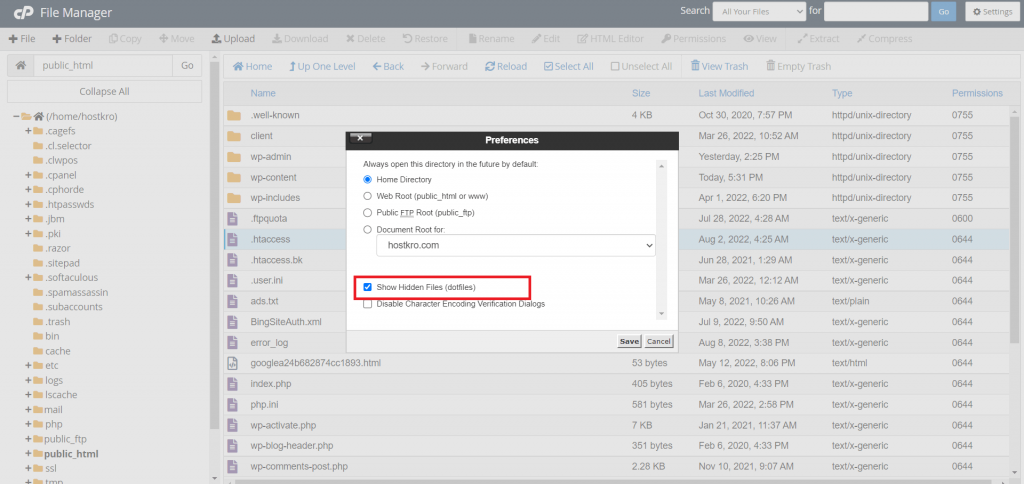Toggle Show Hidden Files (dotfiles) checkbox

(x=368, y=287)
